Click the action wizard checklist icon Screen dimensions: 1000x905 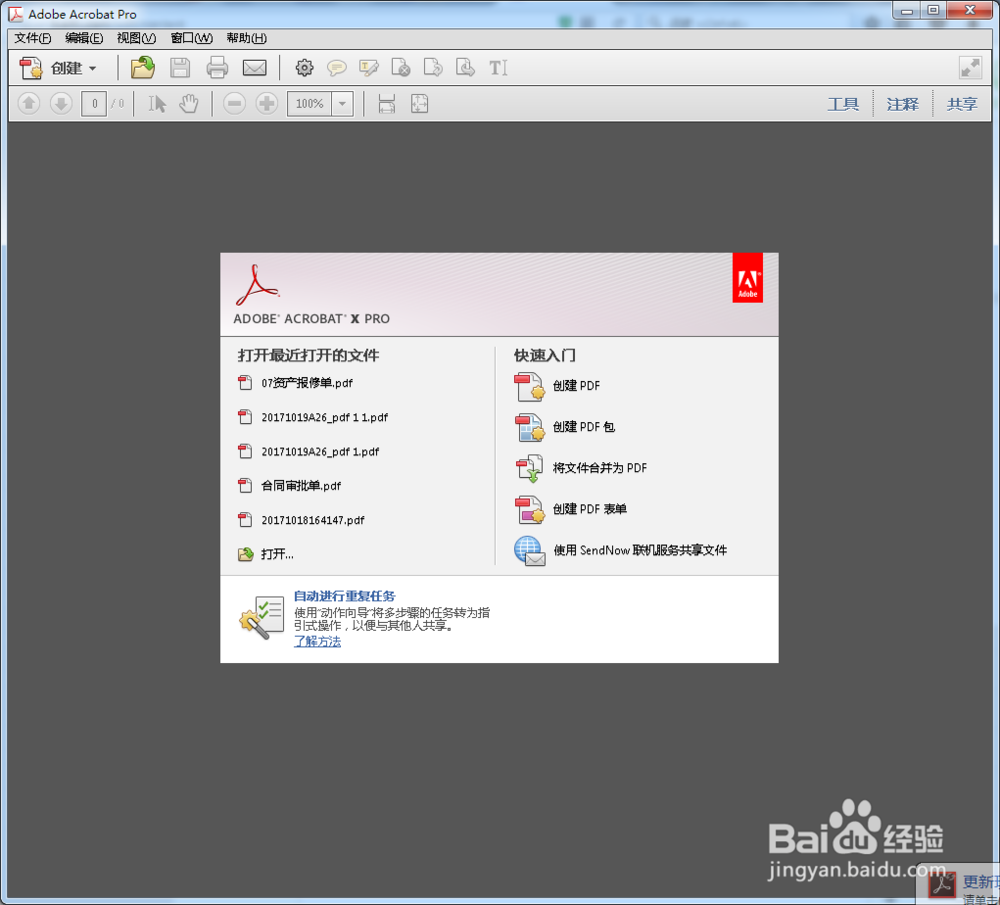pyautogui.click(x=262, y=617)
